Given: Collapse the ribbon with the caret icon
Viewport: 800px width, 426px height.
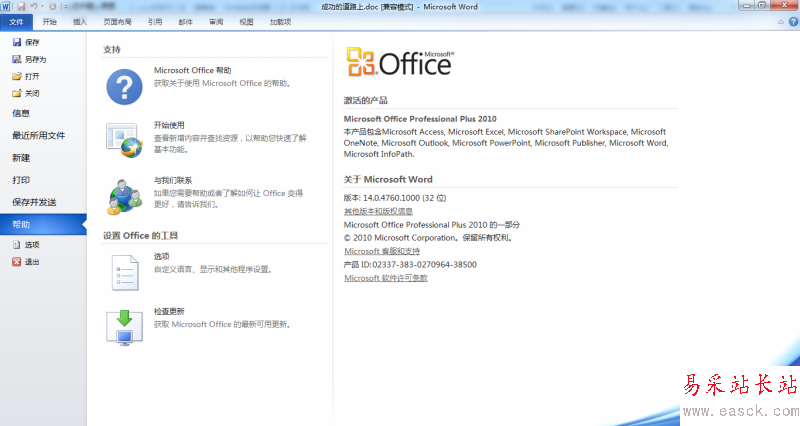Looking at the screenshot, I should (x=781, y=22).
